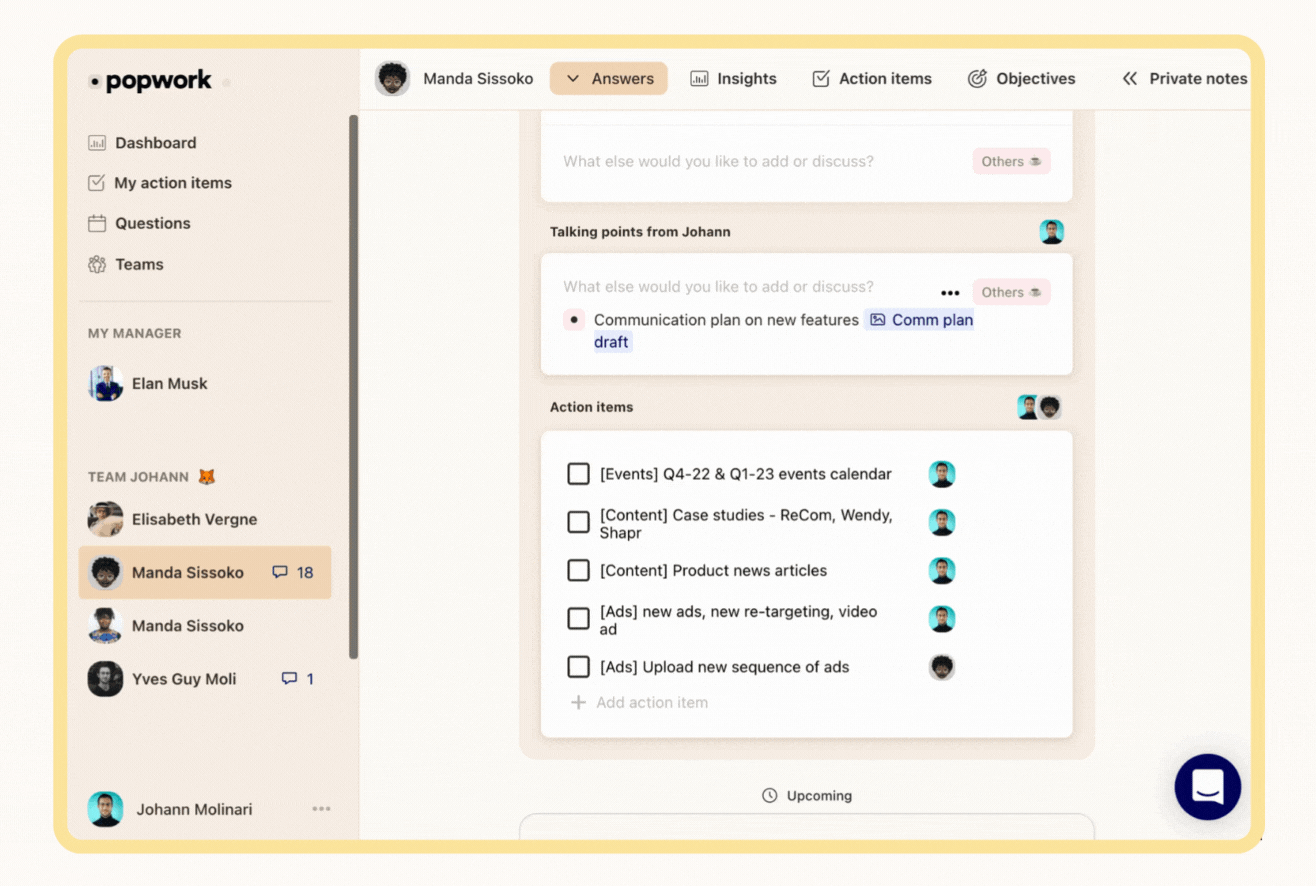Screen dimensions: 1316x886
Task: Check the new ads re-targeting video item
Action: point(578,618)
